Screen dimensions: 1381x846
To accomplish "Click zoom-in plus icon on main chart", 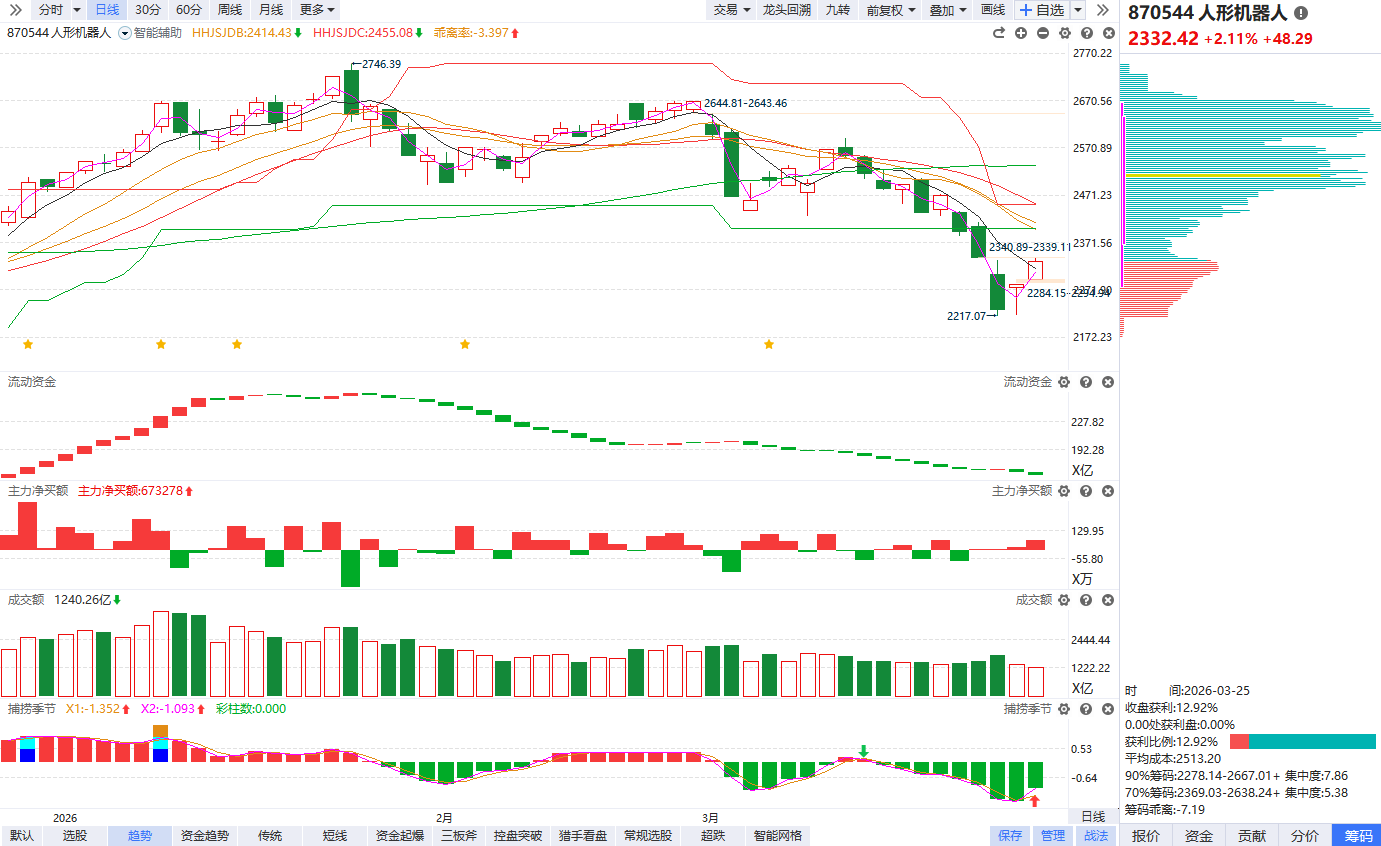I will click(x=1021, y=33).
